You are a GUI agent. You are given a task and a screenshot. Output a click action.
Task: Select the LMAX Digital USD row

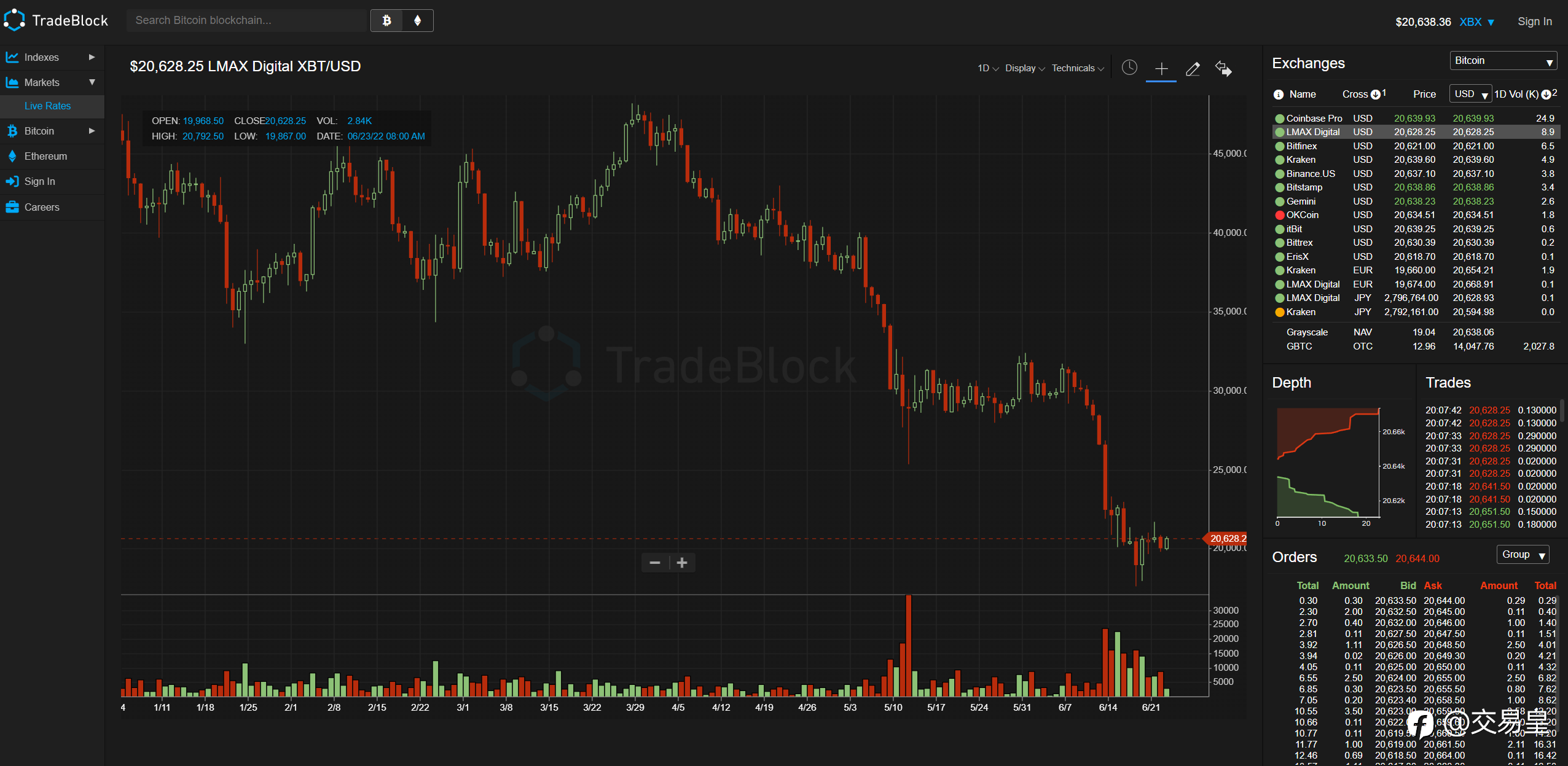point(1416,132)
